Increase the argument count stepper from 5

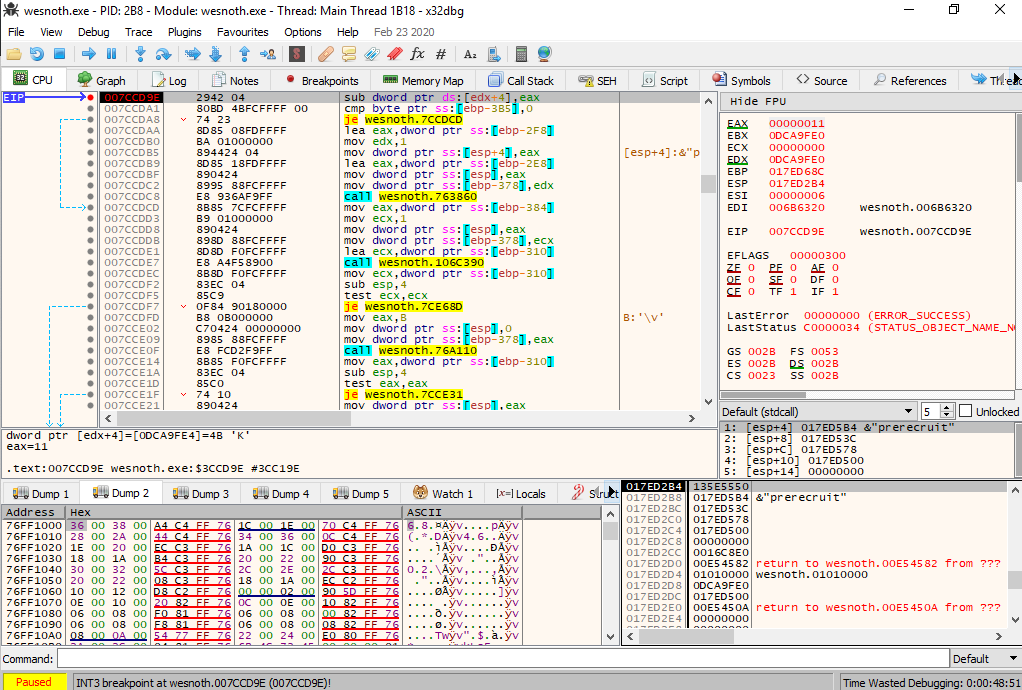(x=948, y=408)
